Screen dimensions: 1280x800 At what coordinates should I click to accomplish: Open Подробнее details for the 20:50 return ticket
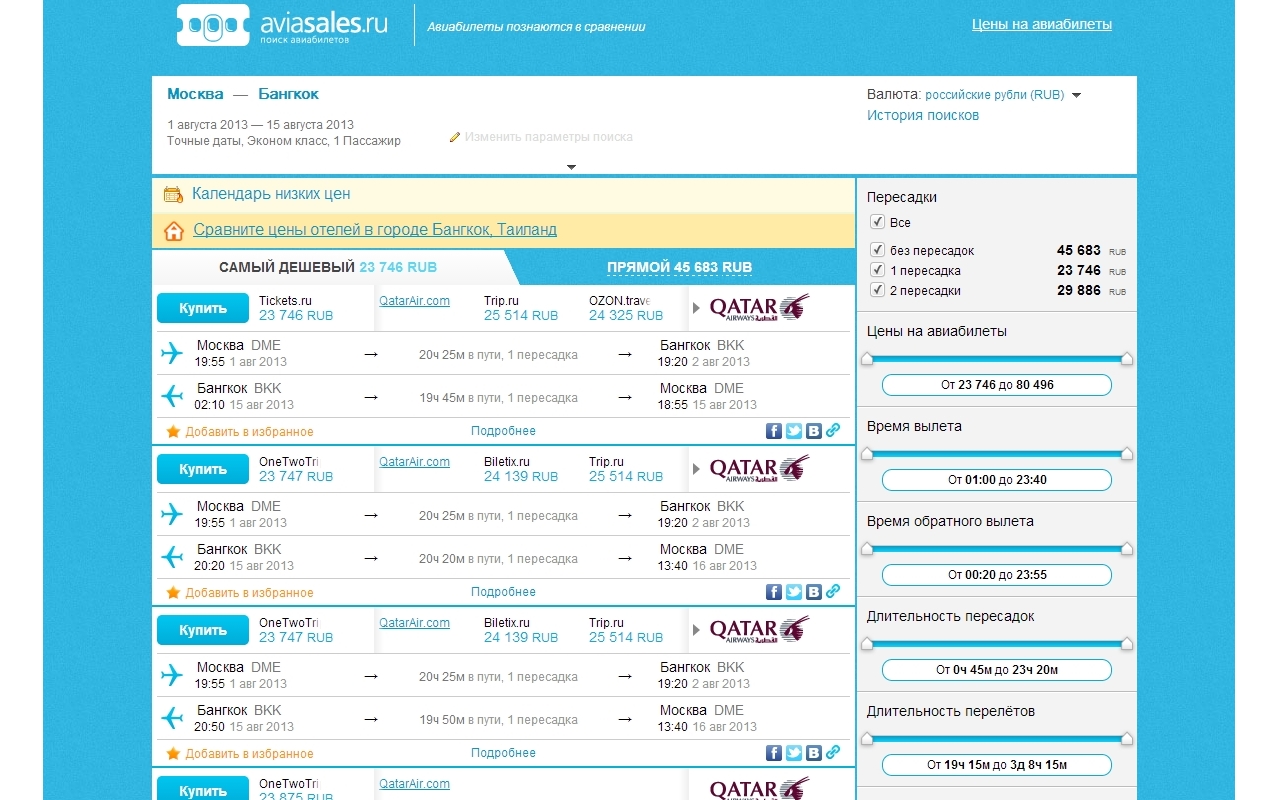pyautogui.click(x=503, y=753)
